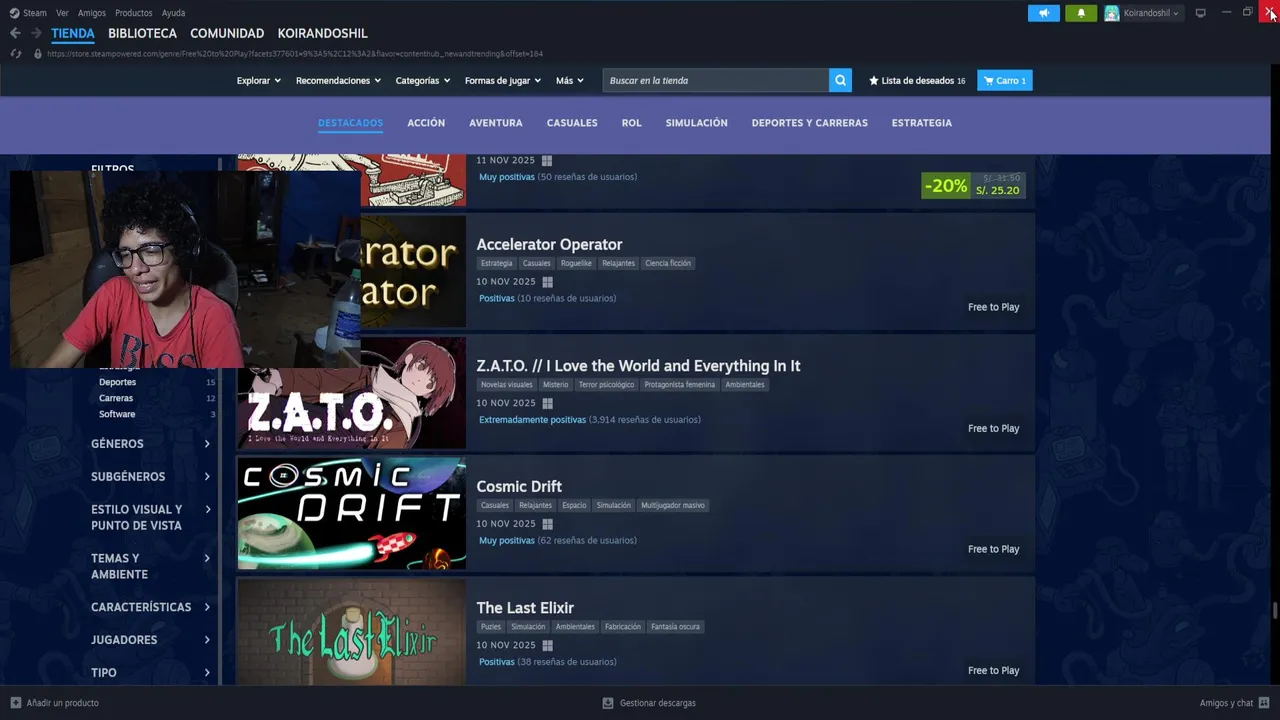
Task: Expand the Tipo filter section
Action: 151,673
